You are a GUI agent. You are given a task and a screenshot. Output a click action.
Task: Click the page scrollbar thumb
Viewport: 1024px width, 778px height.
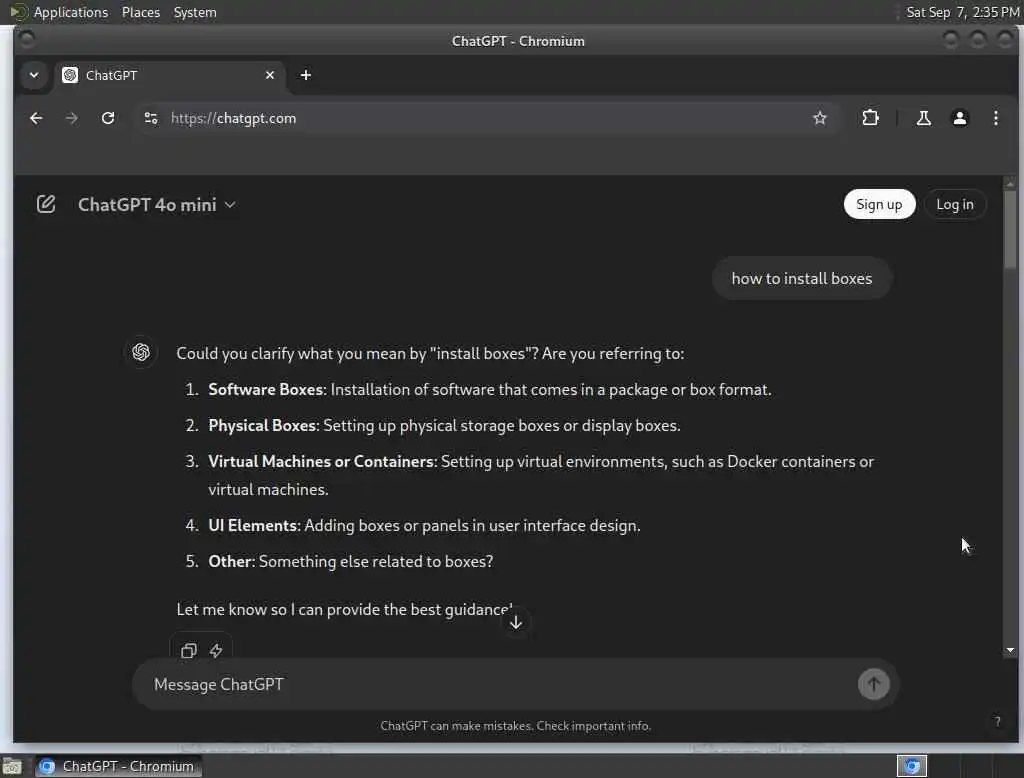click(x=1010, y=229)
